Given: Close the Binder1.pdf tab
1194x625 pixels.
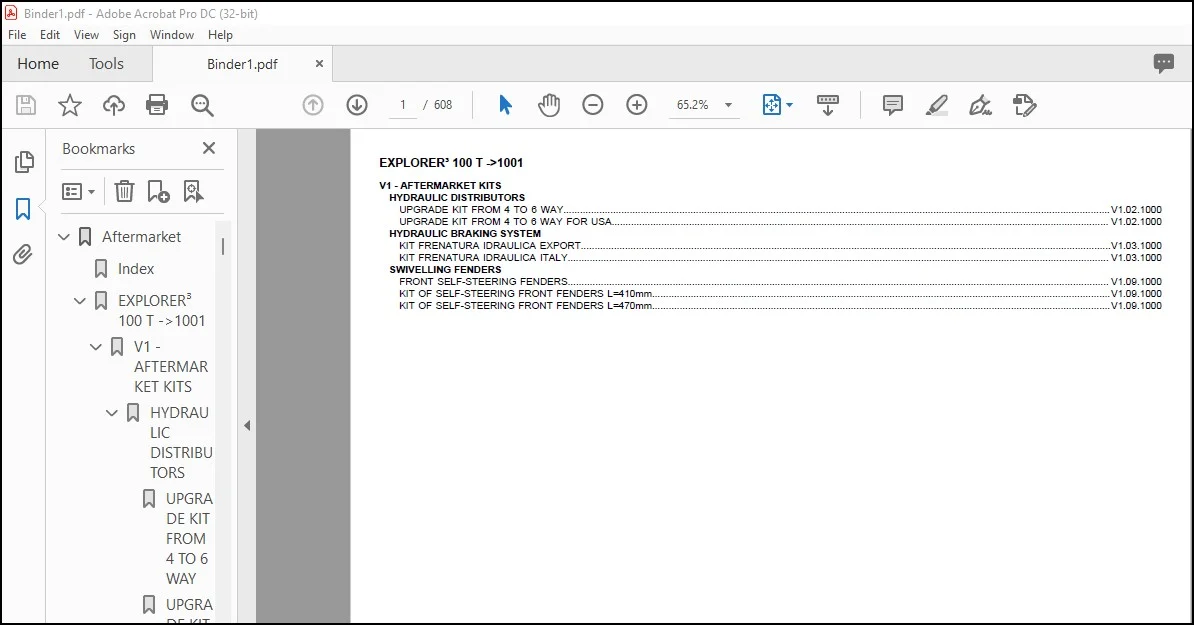Looking at the screenshot, I should coord(319,64).
